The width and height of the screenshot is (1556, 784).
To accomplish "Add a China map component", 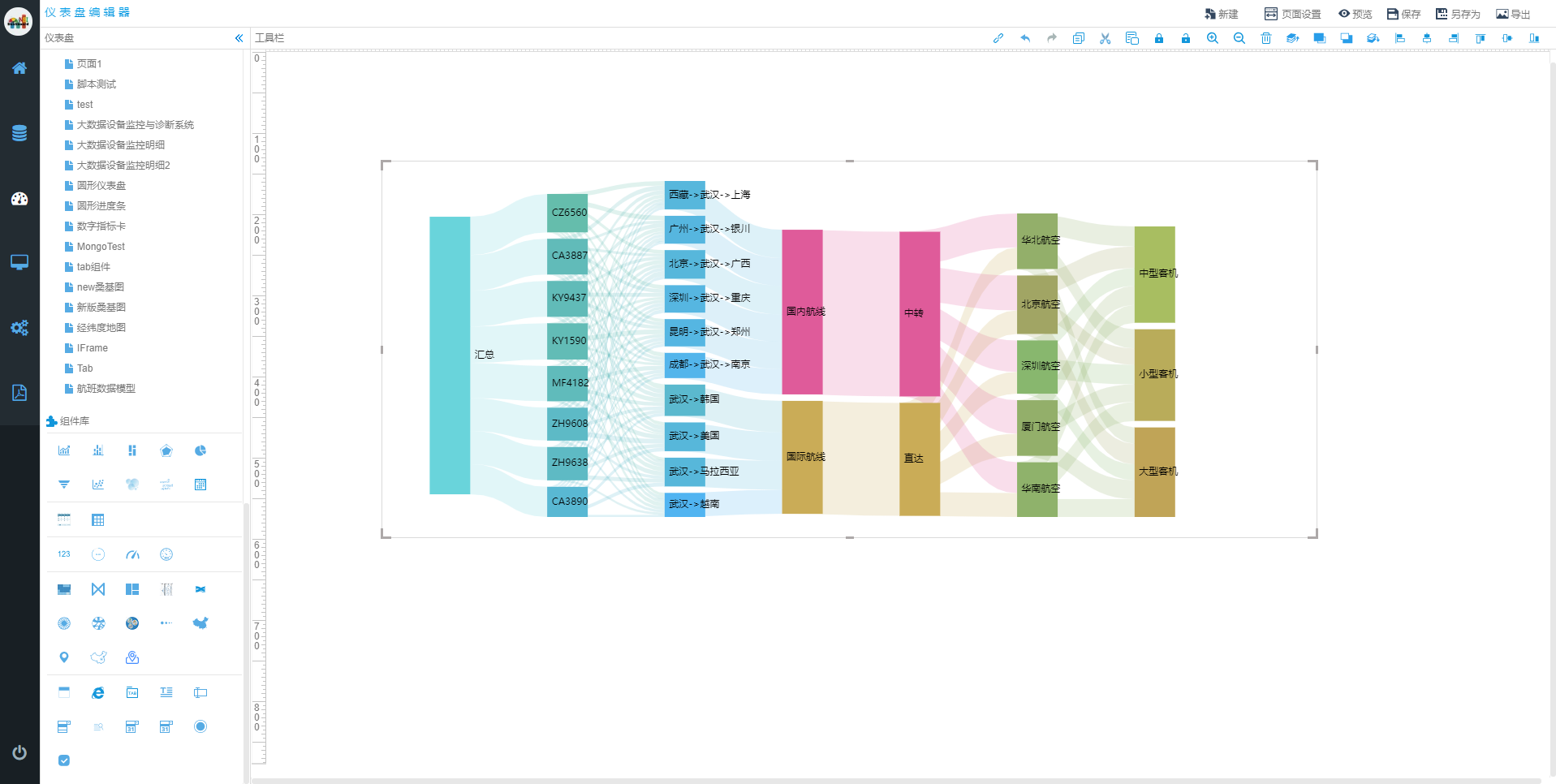I will click(x=200, y=623).
